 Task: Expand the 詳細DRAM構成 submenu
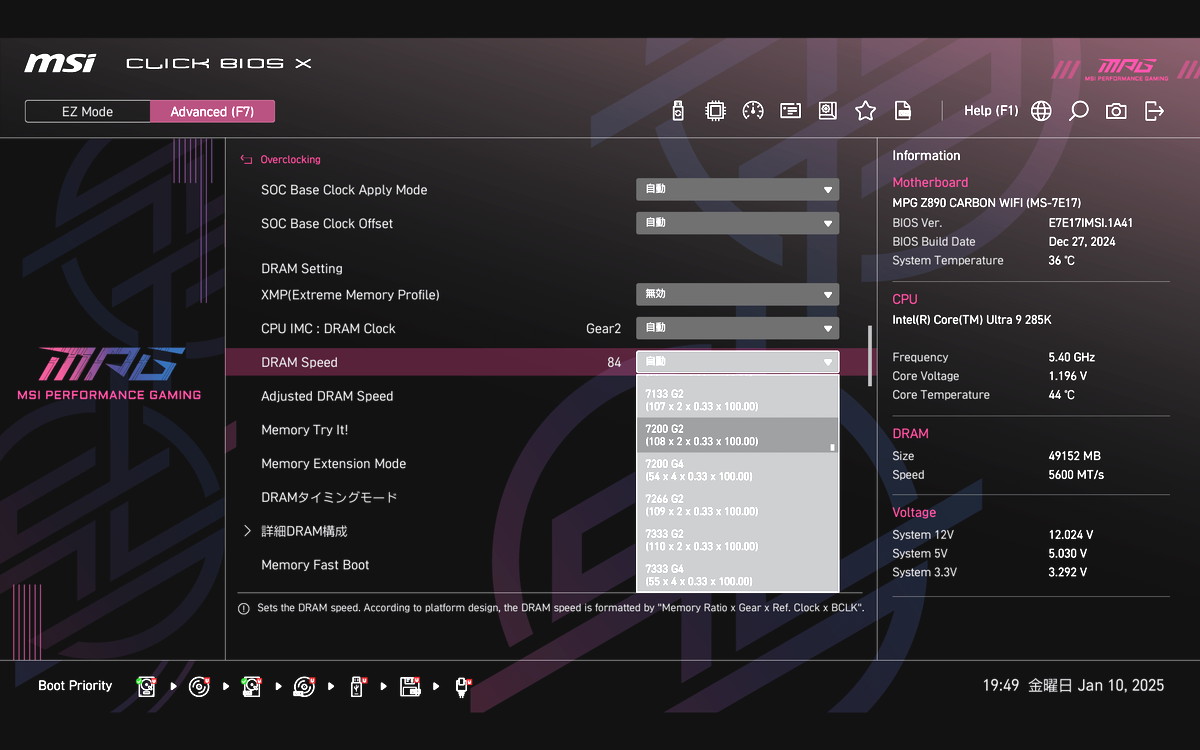[x=304, y=531]
